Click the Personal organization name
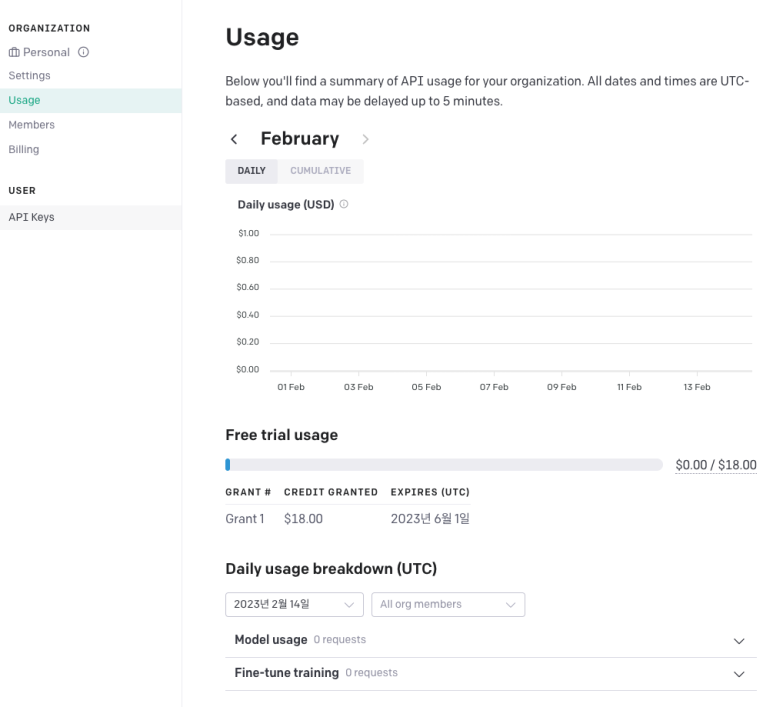Image resolution: width=773 pixels, height=707 pixels. 46,52
